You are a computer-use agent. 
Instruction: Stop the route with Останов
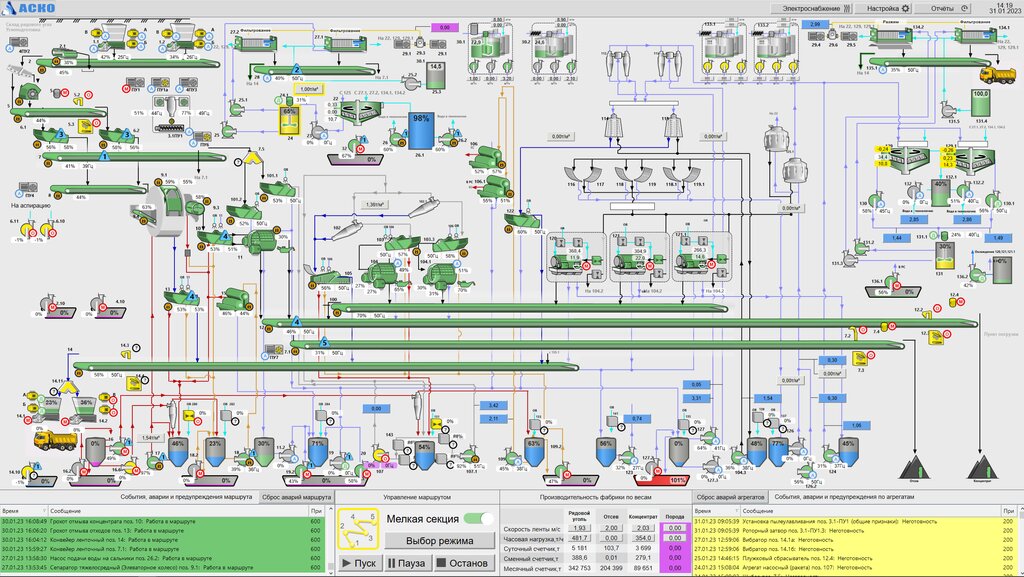click(x=462, y=563)
